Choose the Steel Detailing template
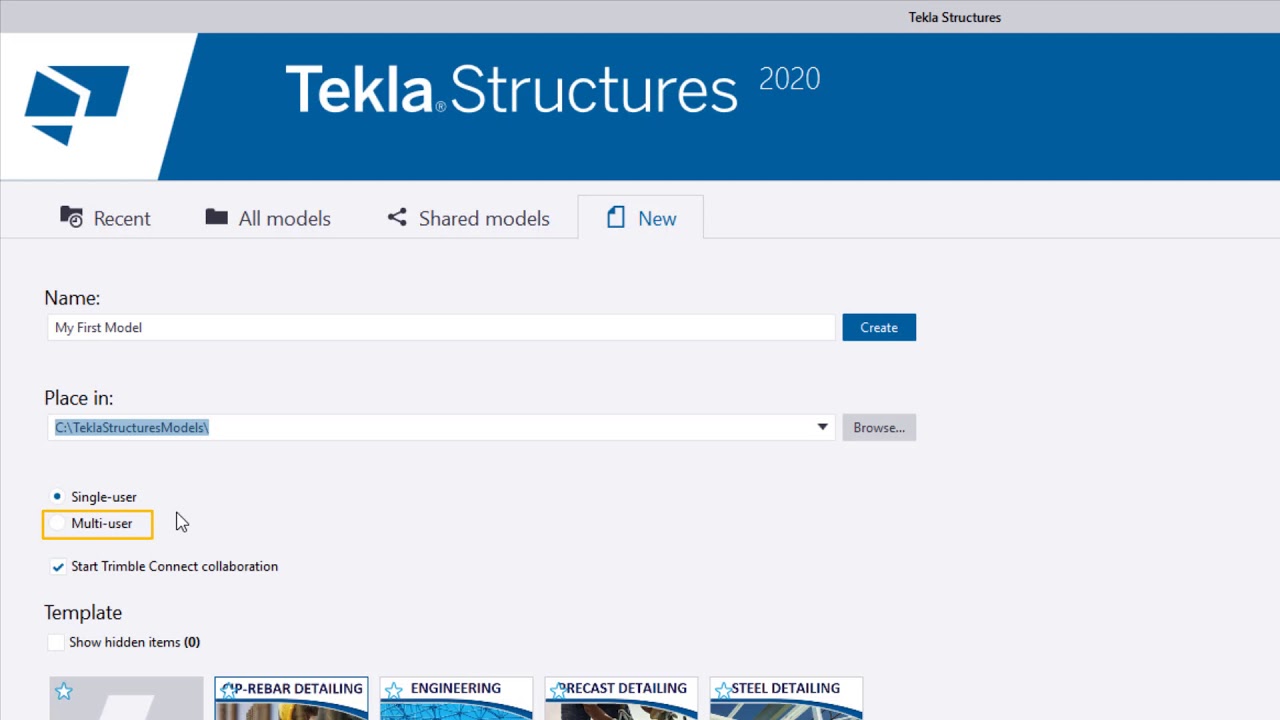Viewport: 1280px width, 720px height. pyautogui.click(x=786, y=699)
